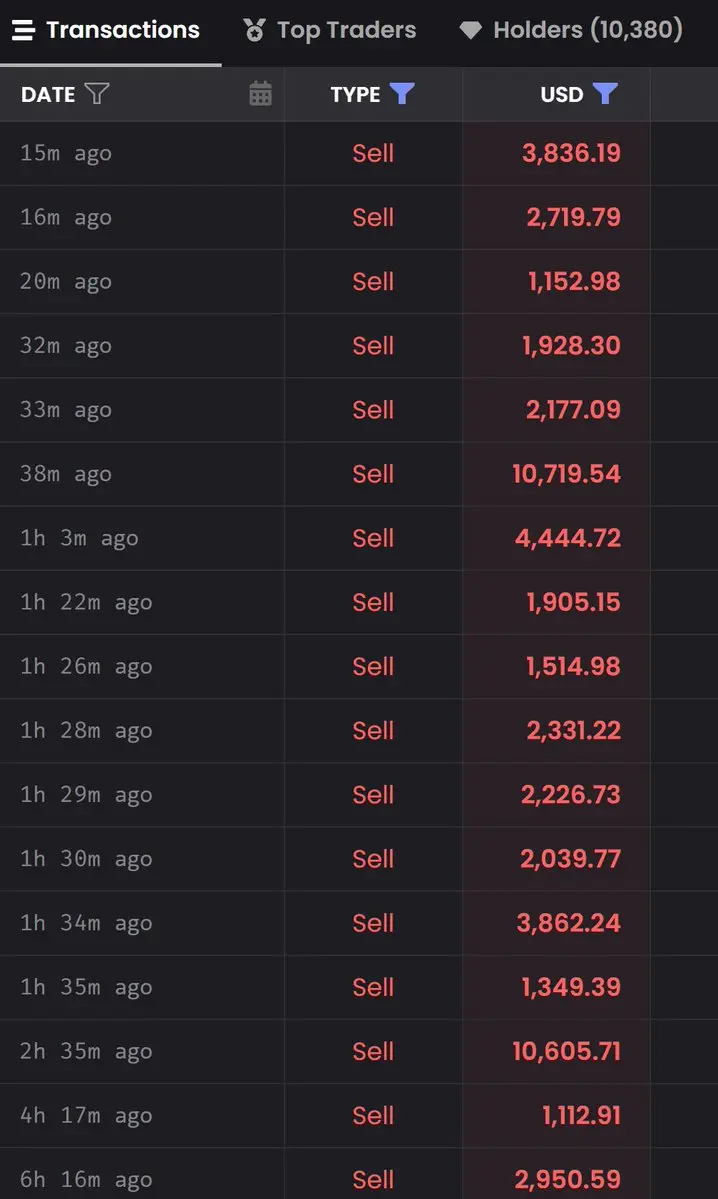
Task: Switch to the Top Traders tab
Action: (330, 31)
